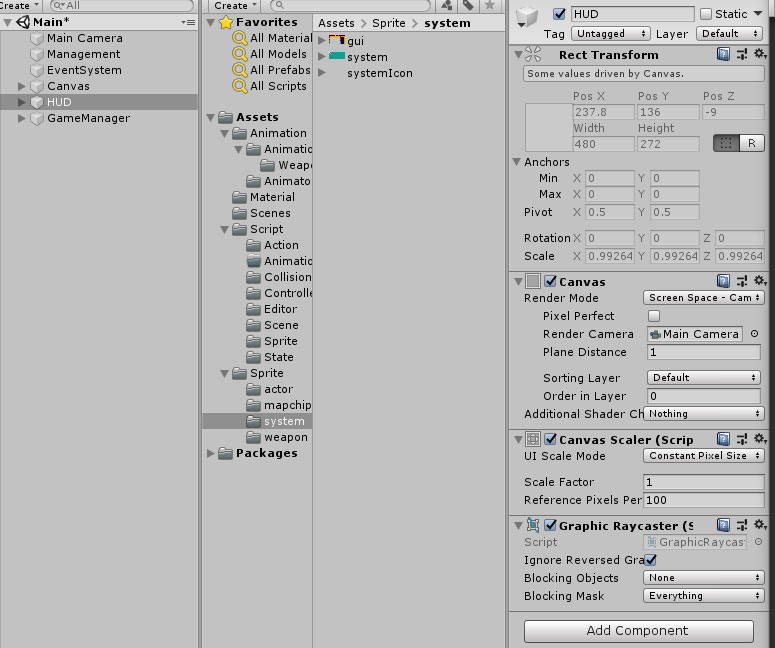Collapse the Anchors foldout
The height and width of the screenshot is (648, 775).
tap(517, 161)
